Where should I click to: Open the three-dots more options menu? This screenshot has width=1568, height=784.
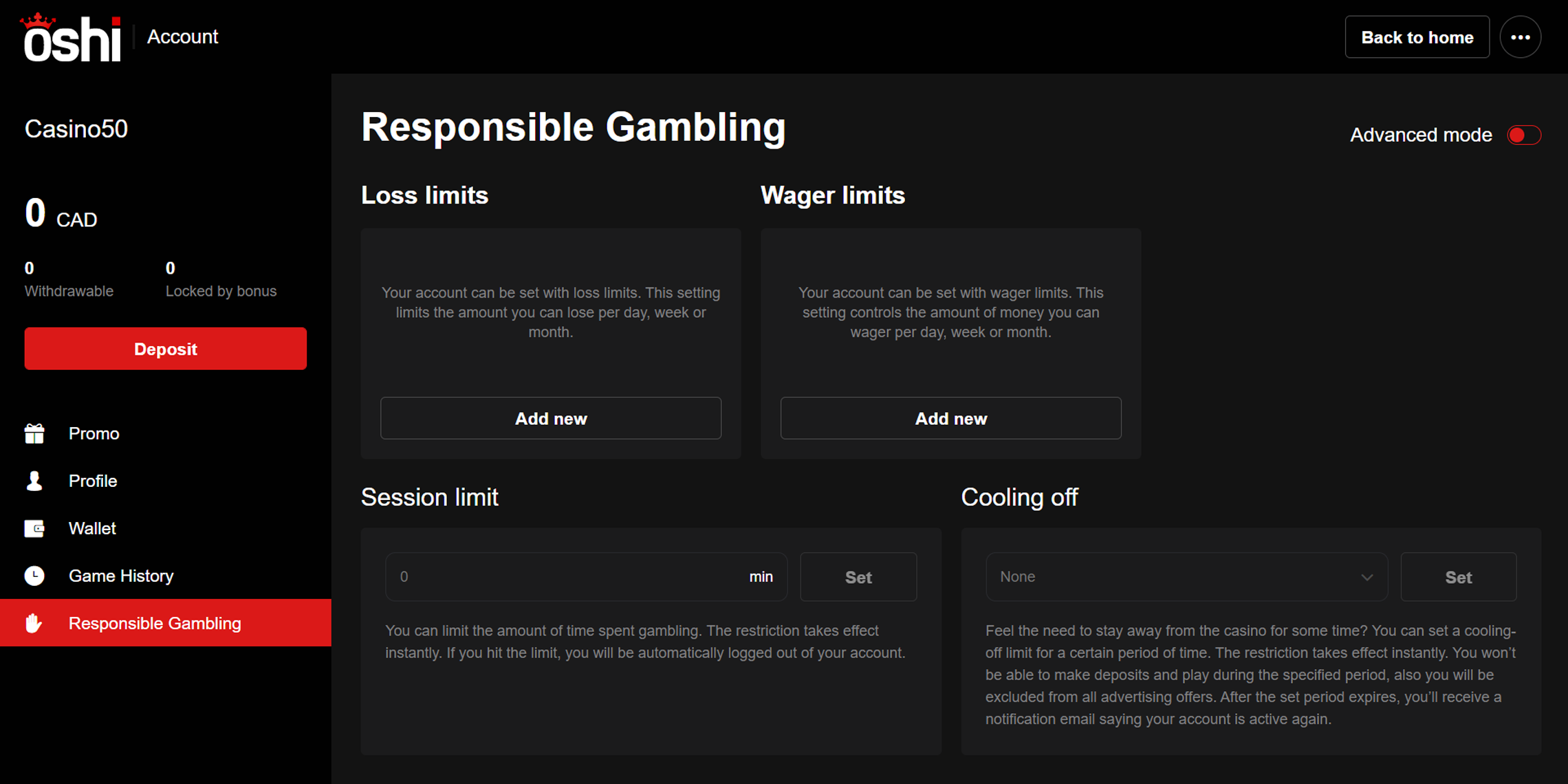pyautogui.click(x=1521, y=37)
